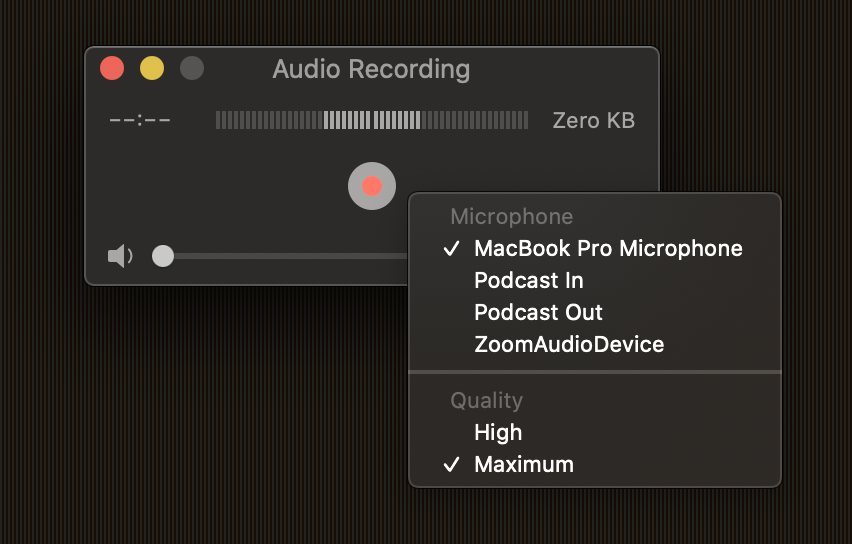Viewport: 852px width, 544px height.
Task: Click the elapsed time display
Action: pos(140,121)
